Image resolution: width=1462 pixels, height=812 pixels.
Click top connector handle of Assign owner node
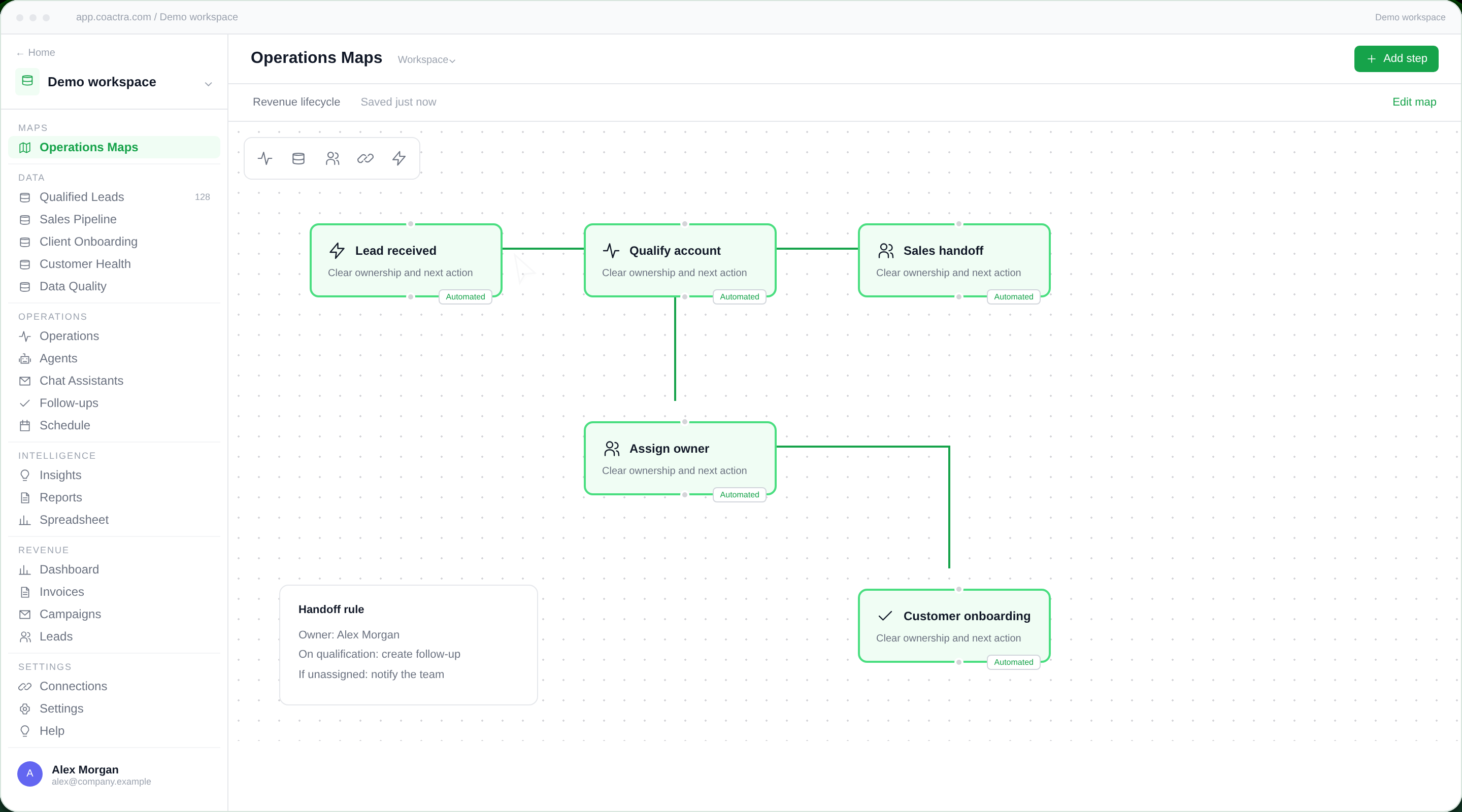pos(684,422)
